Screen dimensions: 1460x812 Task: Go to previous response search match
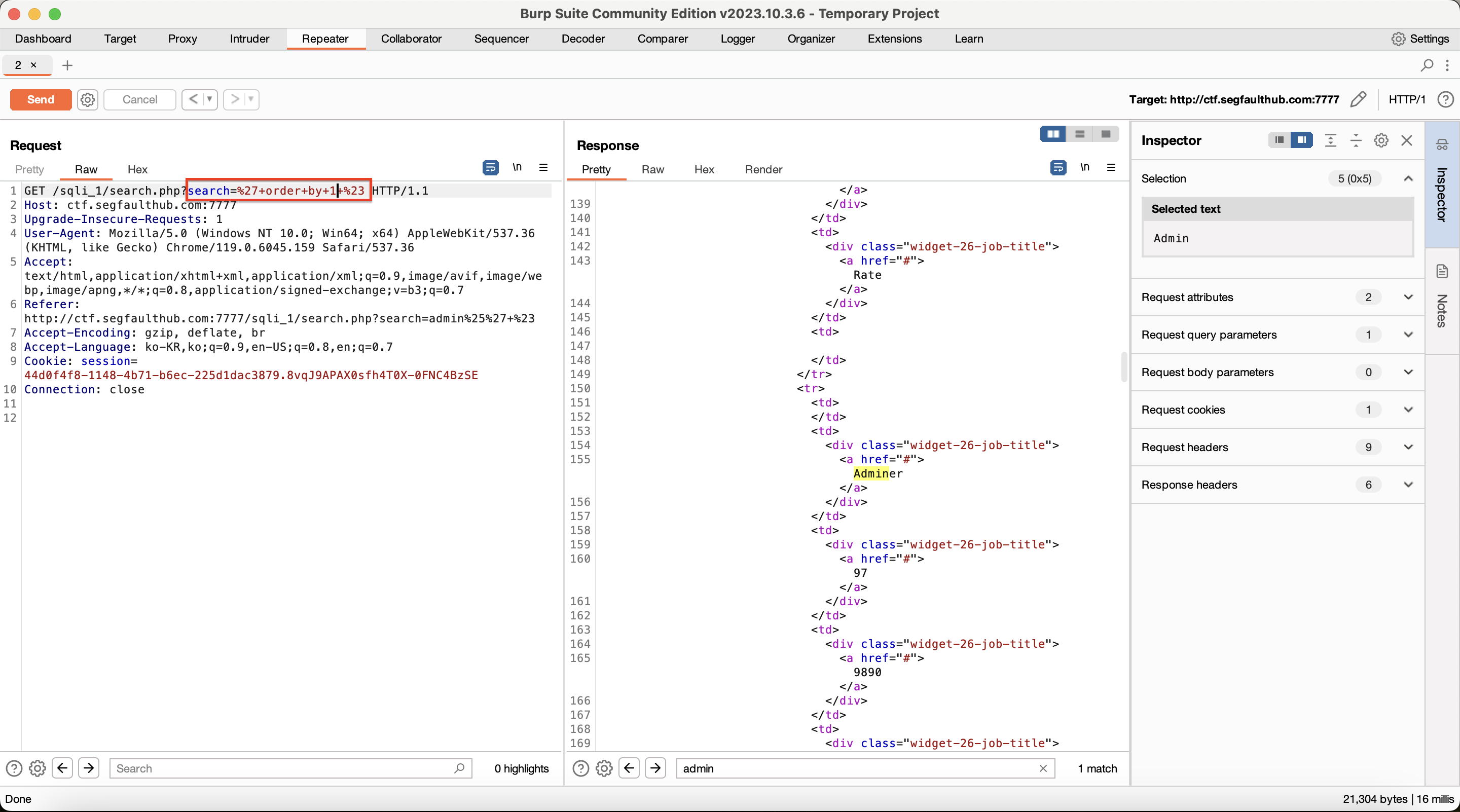pos(629,768)
